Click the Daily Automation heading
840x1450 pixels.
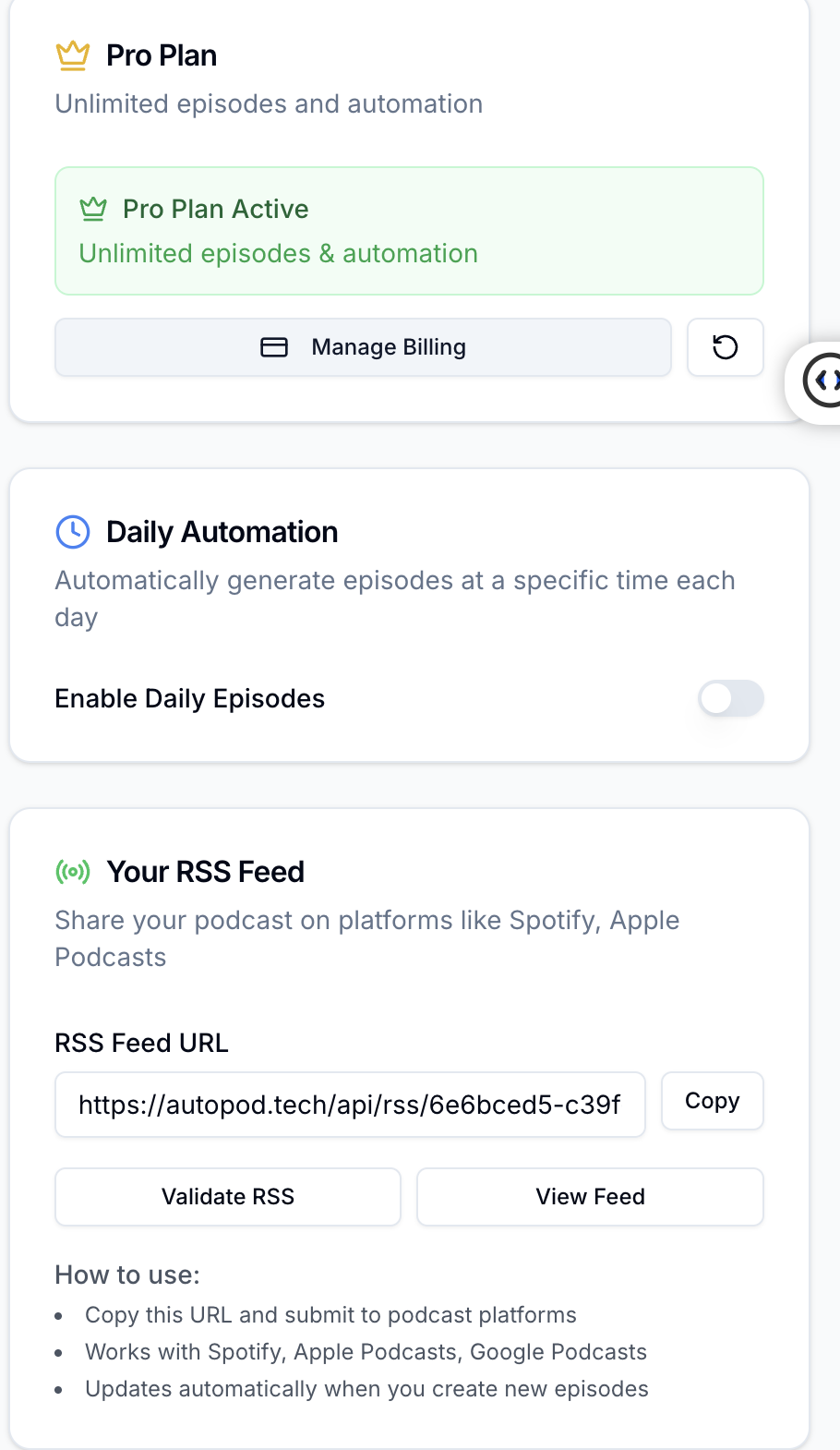point(222,532)
